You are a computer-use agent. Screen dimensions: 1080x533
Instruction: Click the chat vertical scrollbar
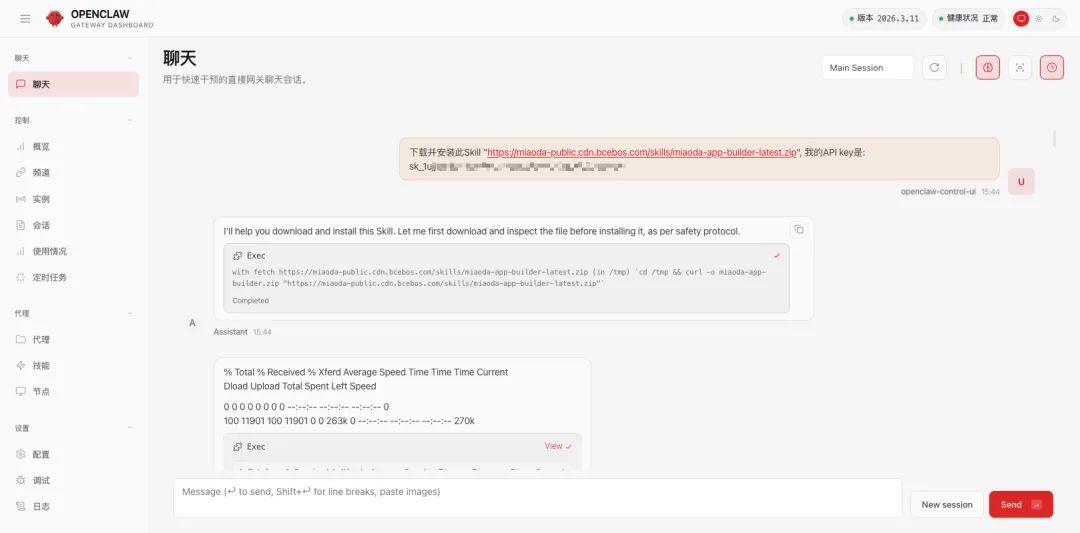(x=1053, y=138)
